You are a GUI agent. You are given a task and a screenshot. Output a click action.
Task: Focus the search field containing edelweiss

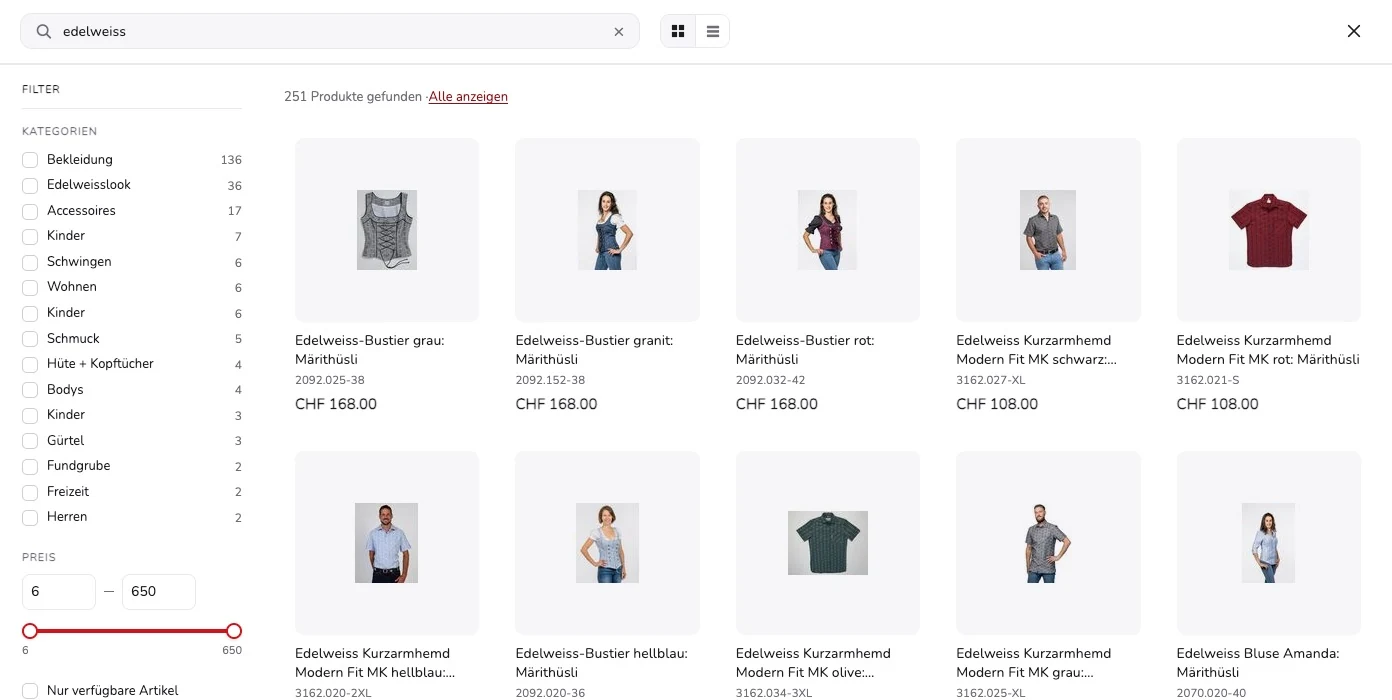click(330, 31)
